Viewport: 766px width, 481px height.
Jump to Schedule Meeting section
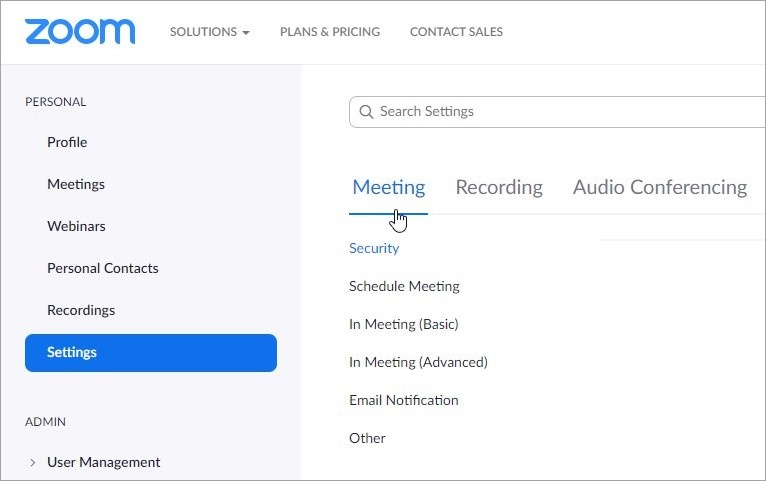pos(404,286)
